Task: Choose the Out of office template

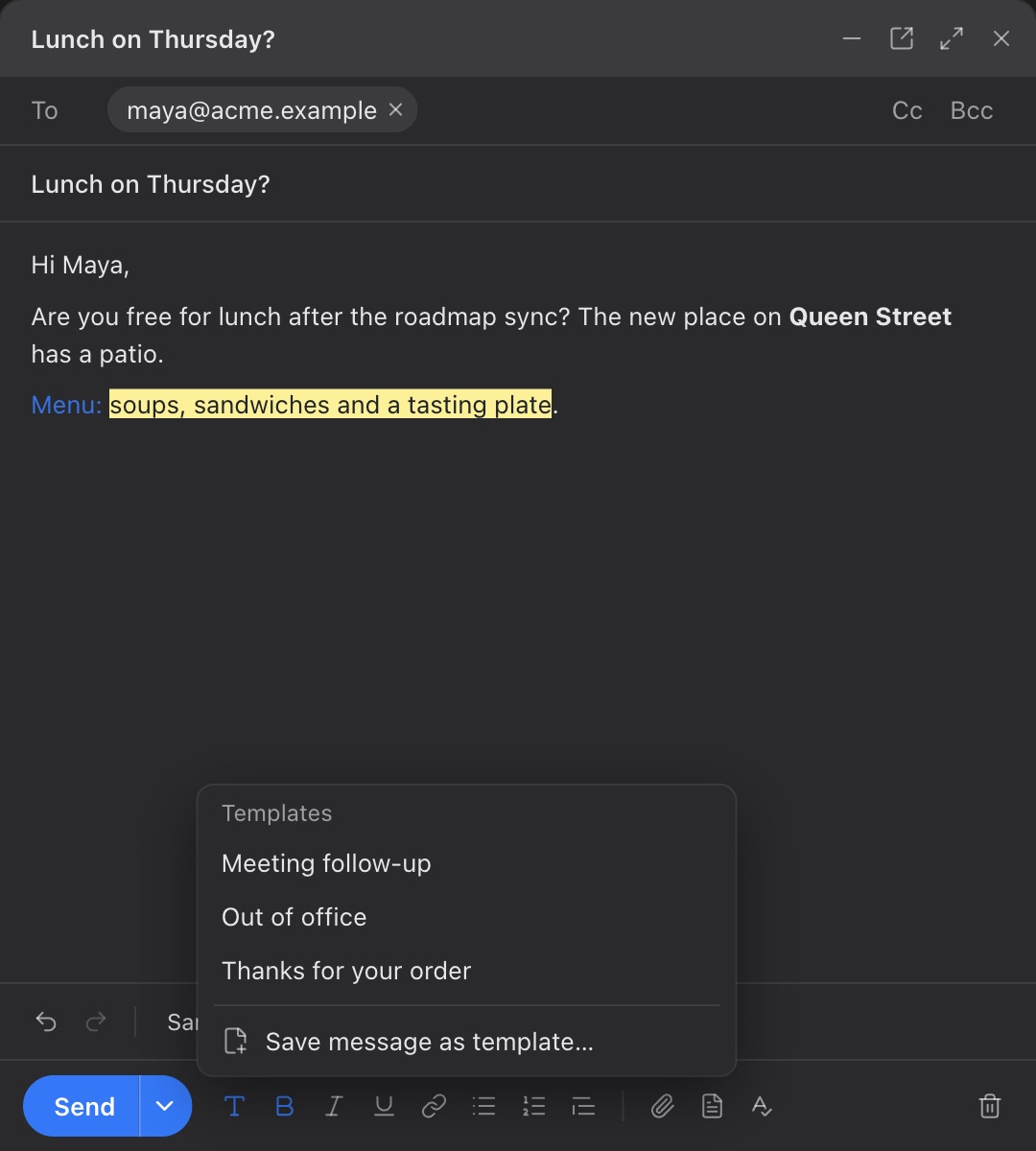Action: click(466, 917)
